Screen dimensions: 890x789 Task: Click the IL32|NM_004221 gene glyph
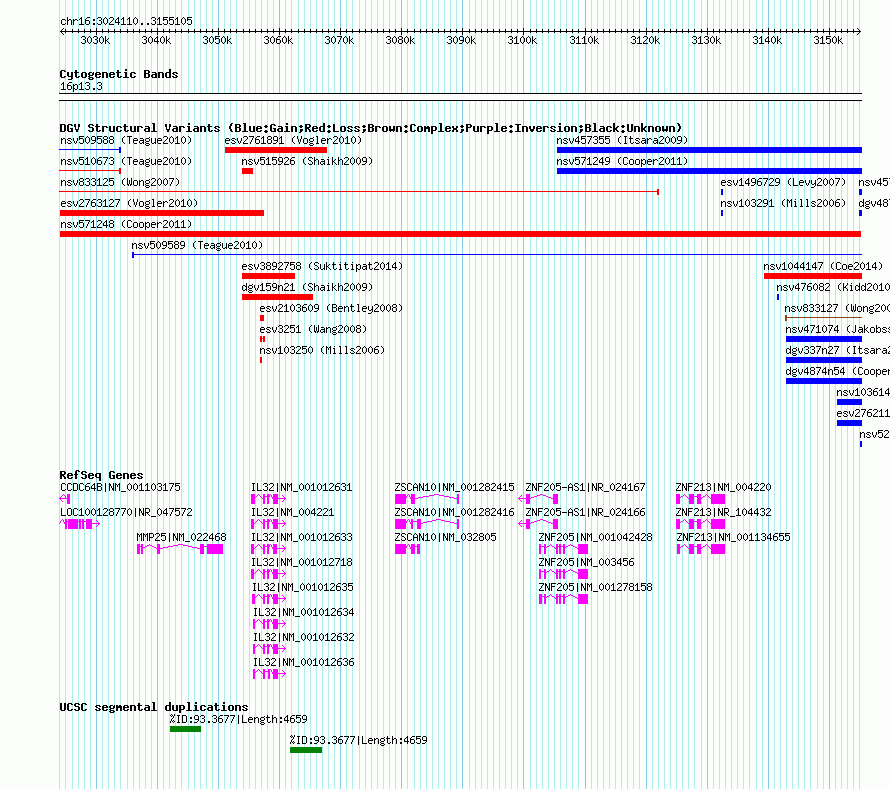[268, 524]
